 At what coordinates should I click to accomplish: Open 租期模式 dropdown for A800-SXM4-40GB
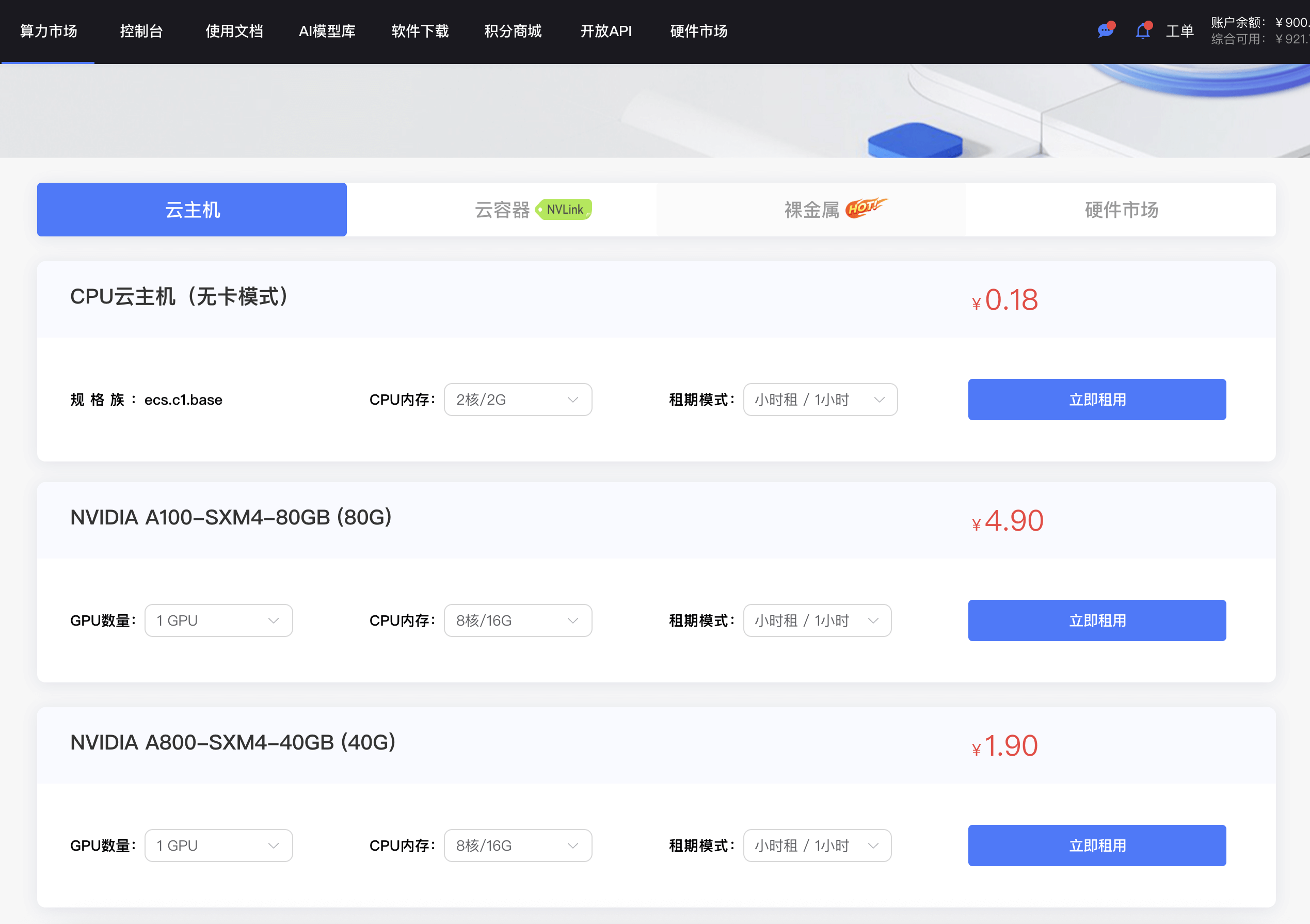(x=817, y=845)
